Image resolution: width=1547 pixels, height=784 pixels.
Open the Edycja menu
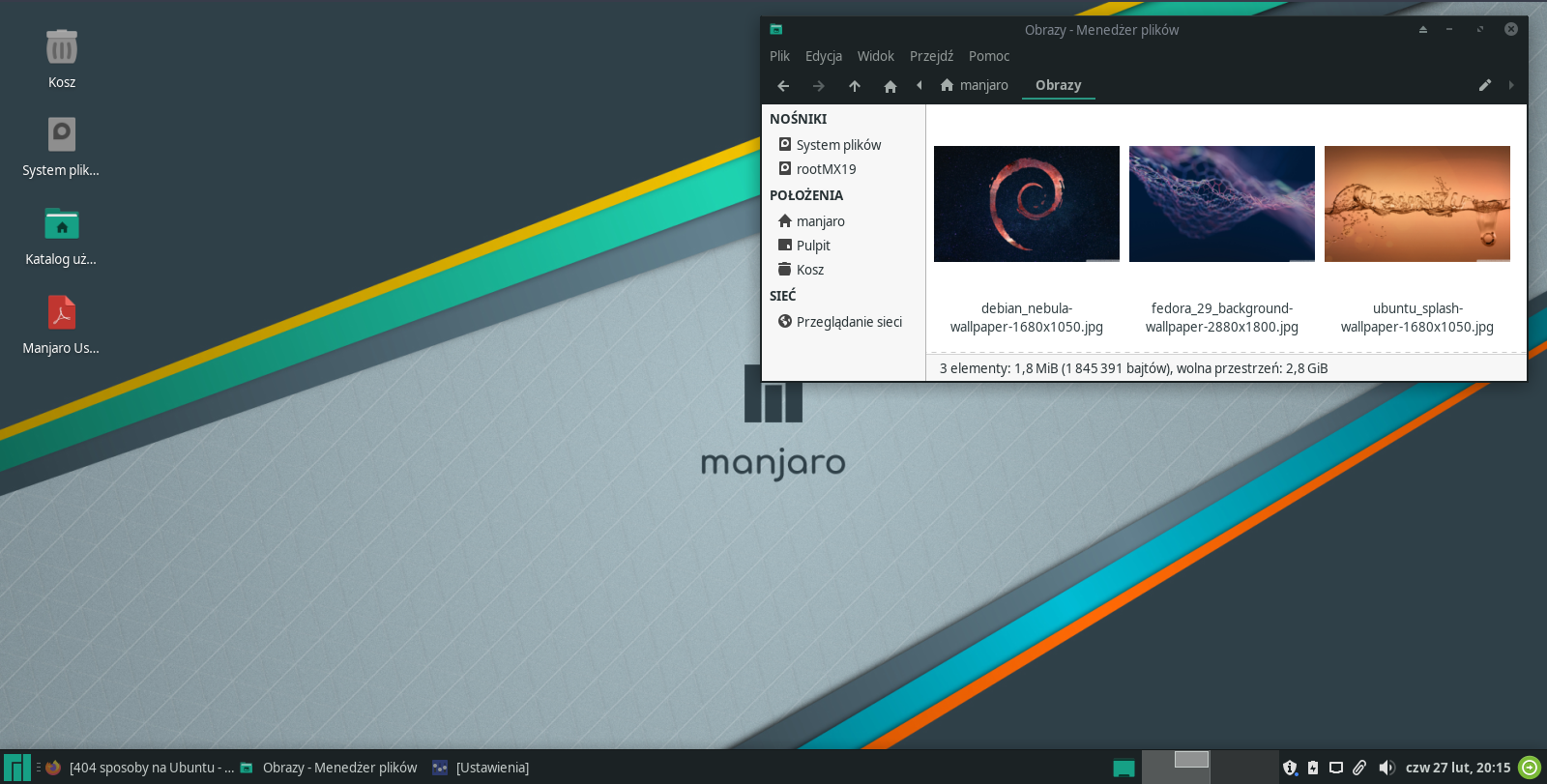[824, 56]
